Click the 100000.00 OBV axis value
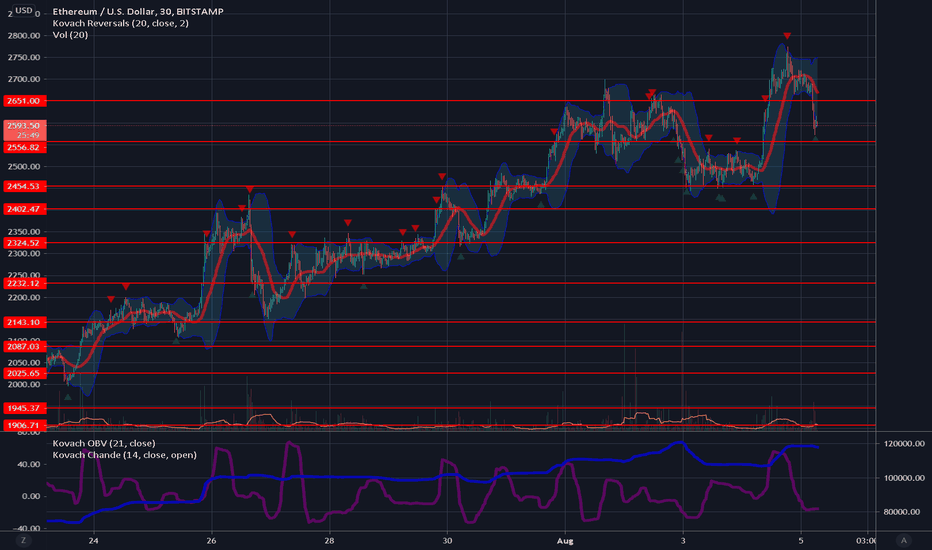This screenshot has width=932, height=550. coord(904,477)
